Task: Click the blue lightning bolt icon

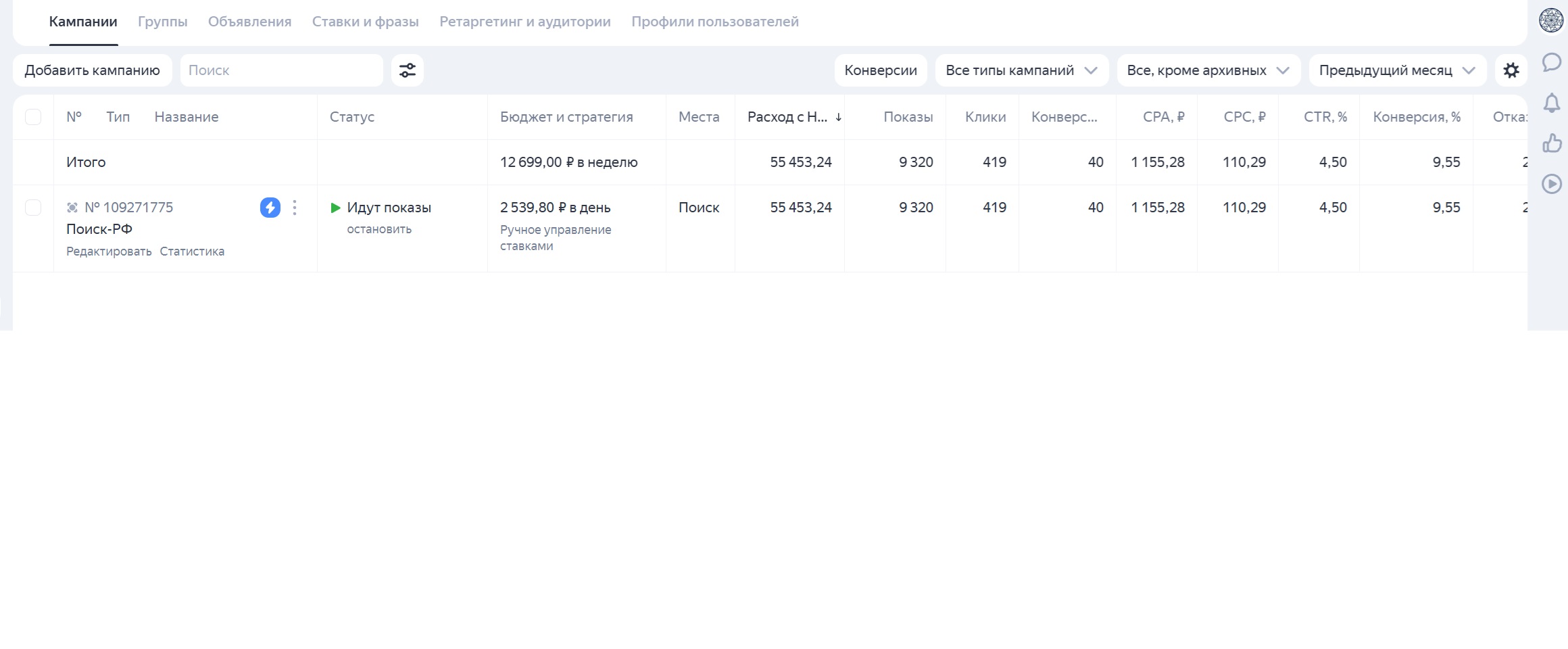Action: [270, 208]
